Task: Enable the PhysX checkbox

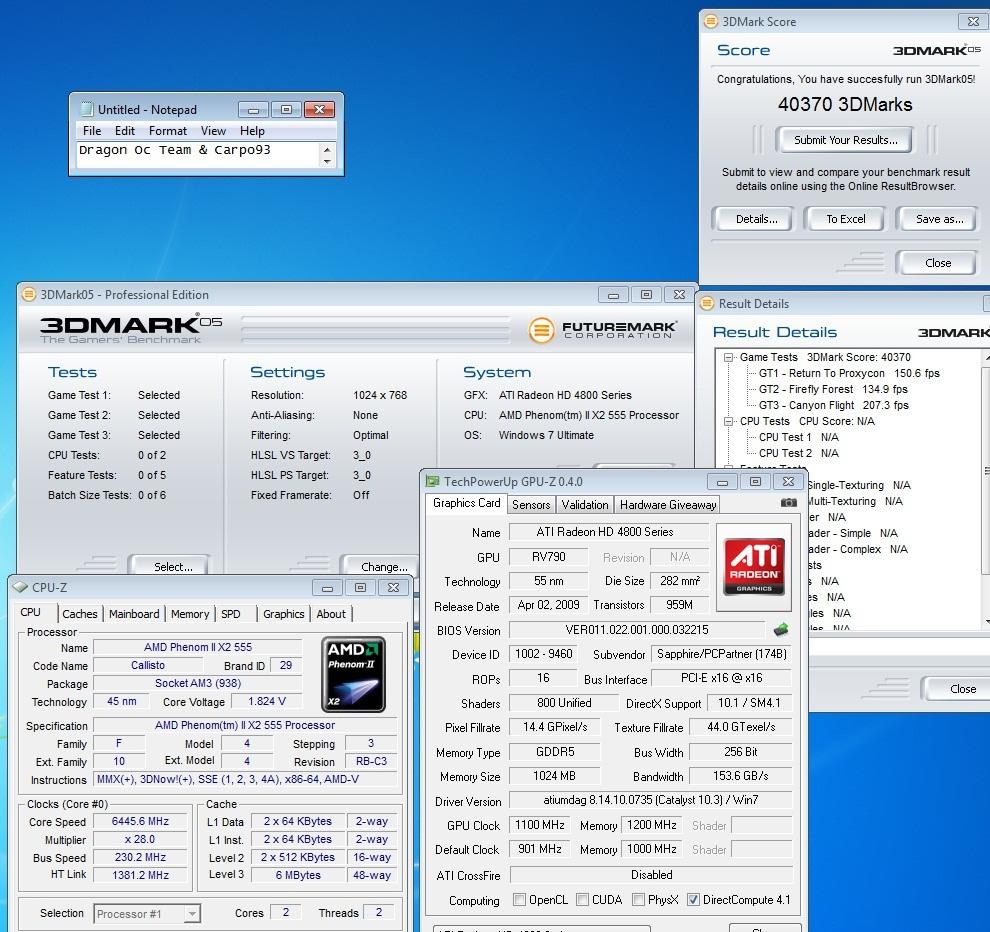Action: tap(638, 899)
